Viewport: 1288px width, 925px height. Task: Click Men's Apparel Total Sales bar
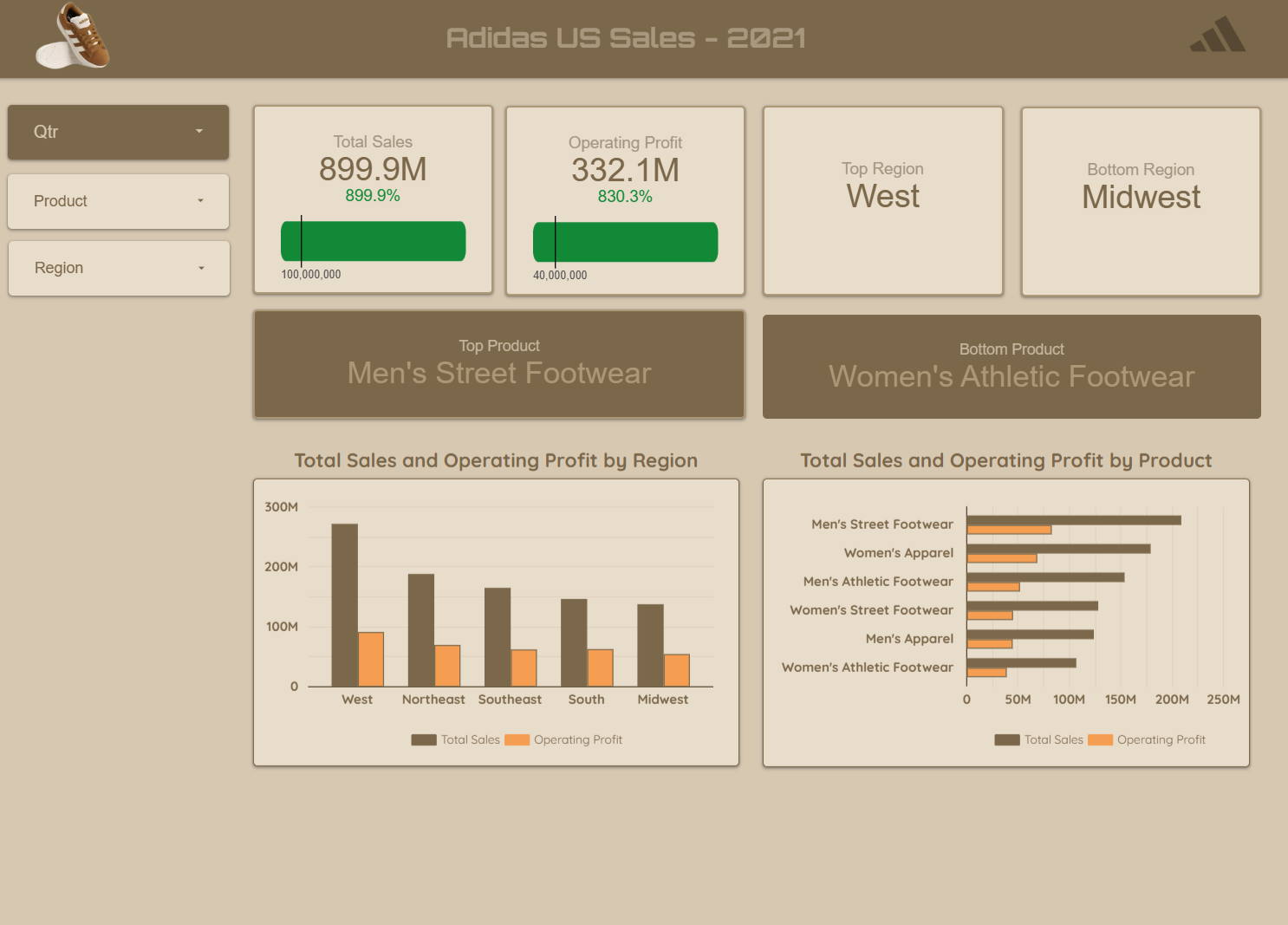pos(1030,635)
